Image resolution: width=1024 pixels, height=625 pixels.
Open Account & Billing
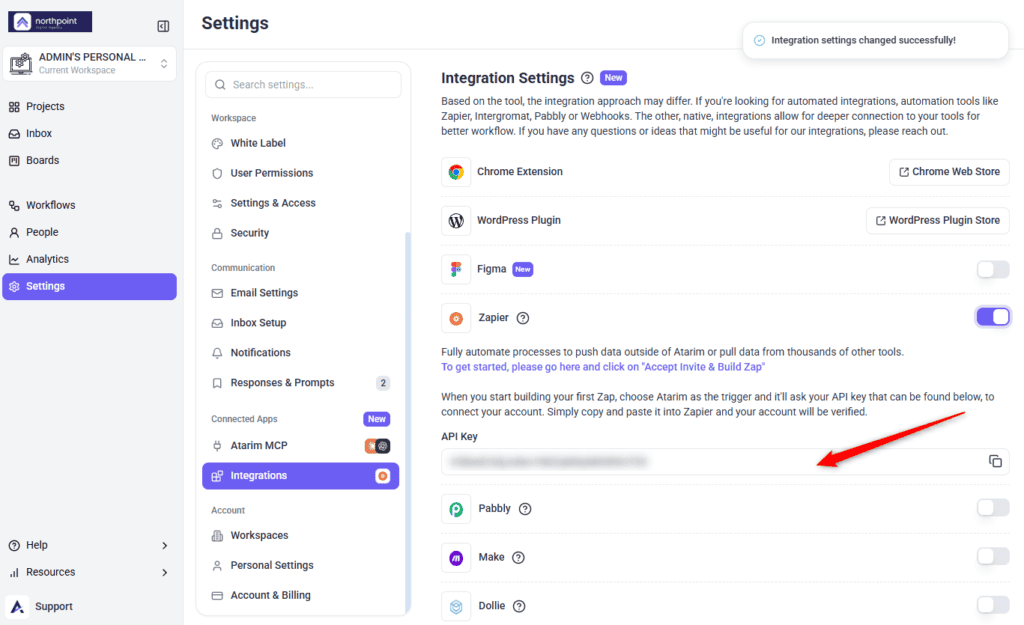(300, 596)
